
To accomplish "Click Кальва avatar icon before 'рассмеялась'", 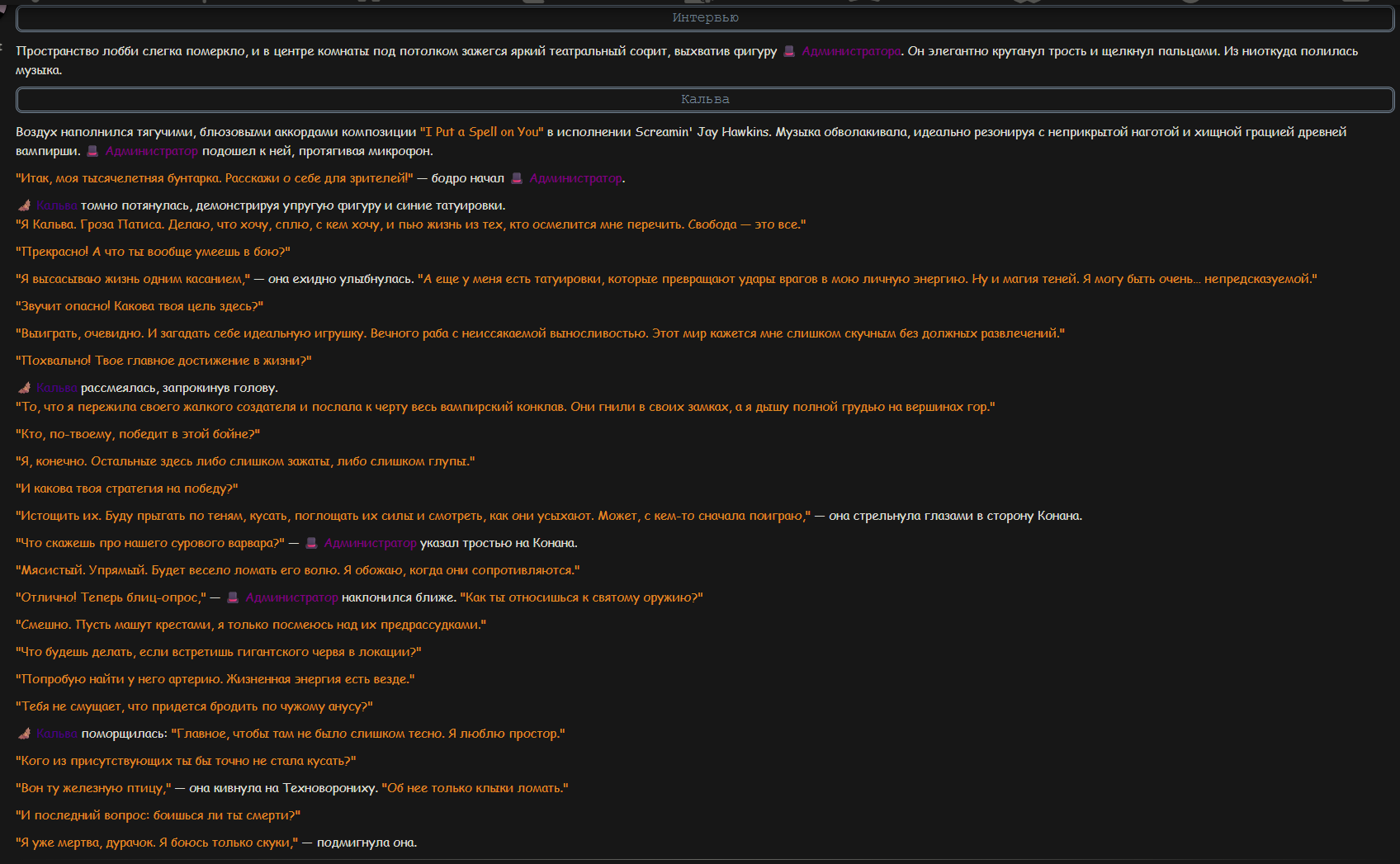I will [x=24, y=388].
